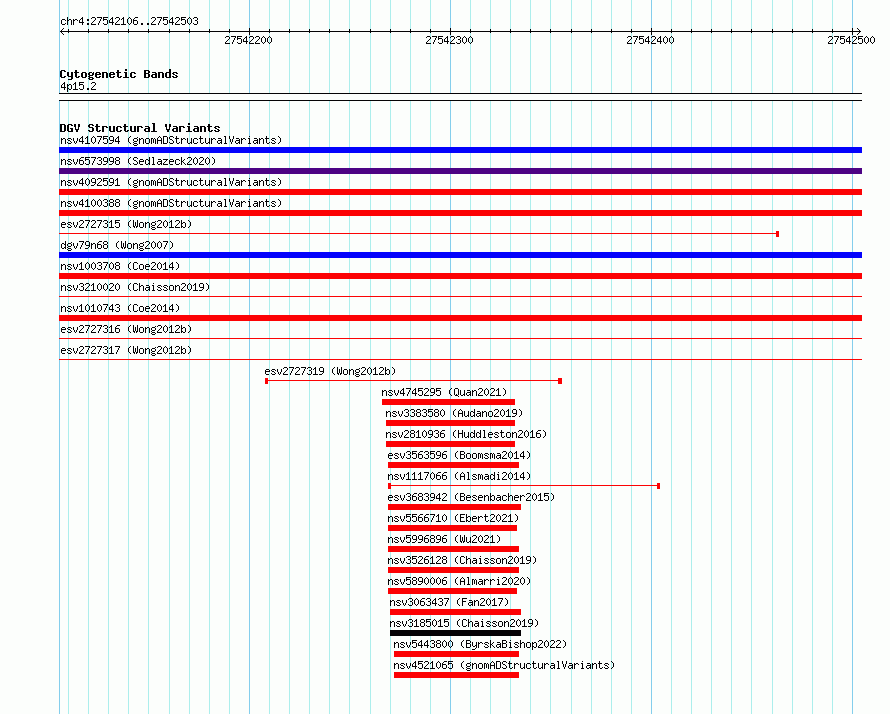Viewport: 890px width, 714px height.
Task: Click the red bar under esv3683942
Action: 455,507
